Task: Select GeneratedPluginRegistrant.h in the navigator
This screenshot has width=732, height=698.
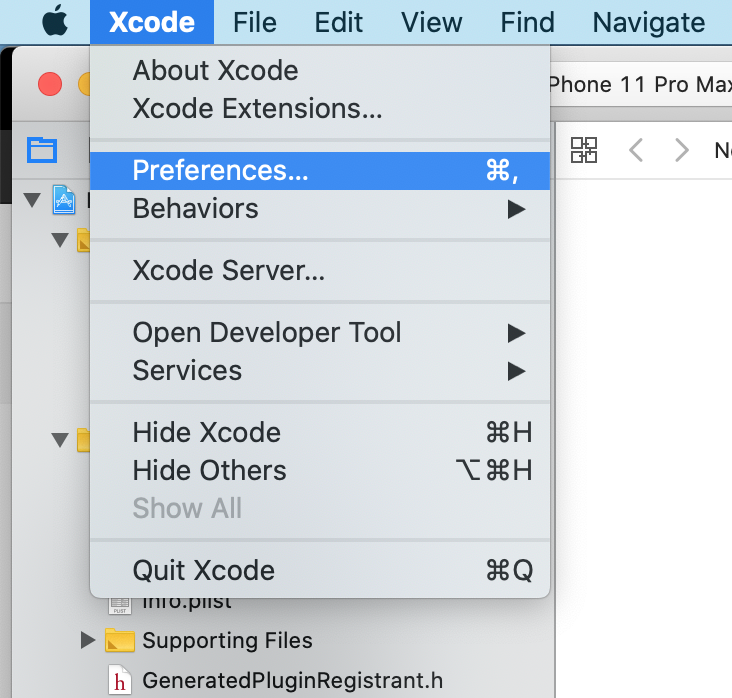Action: (292, 681)
